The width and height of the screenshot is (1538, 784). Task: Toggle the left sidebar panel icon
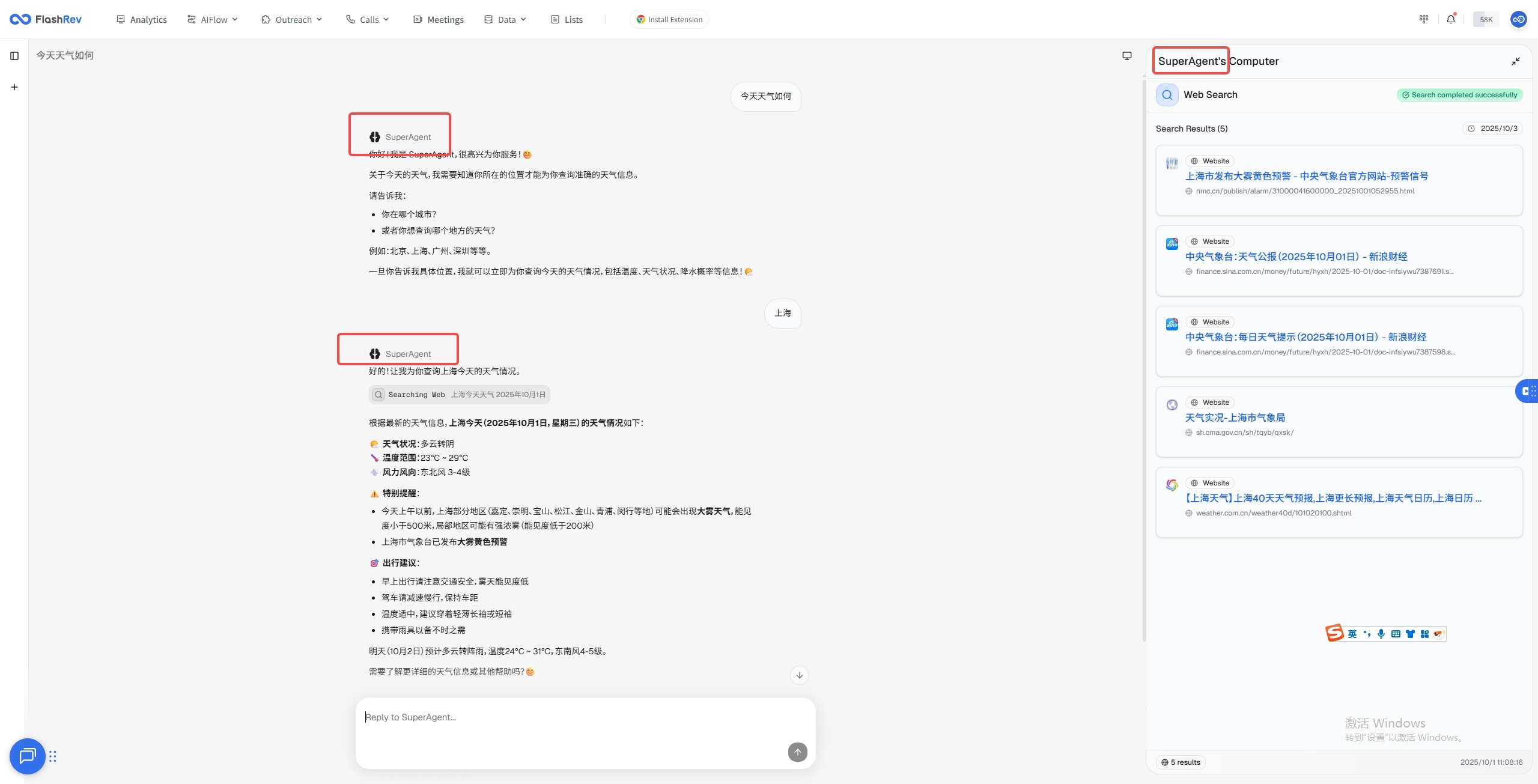coord(15,56)
